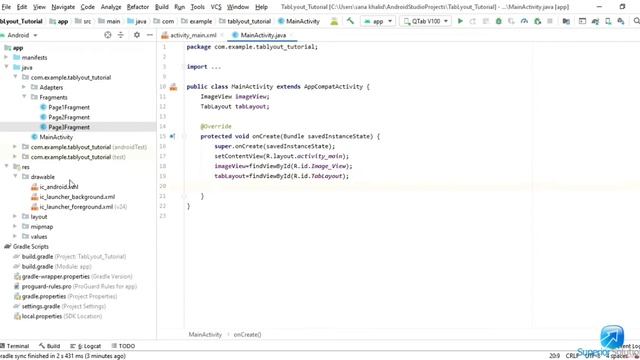Collapse the res folder
Viewport: 640px width, 360px height.
click(6, 166)
